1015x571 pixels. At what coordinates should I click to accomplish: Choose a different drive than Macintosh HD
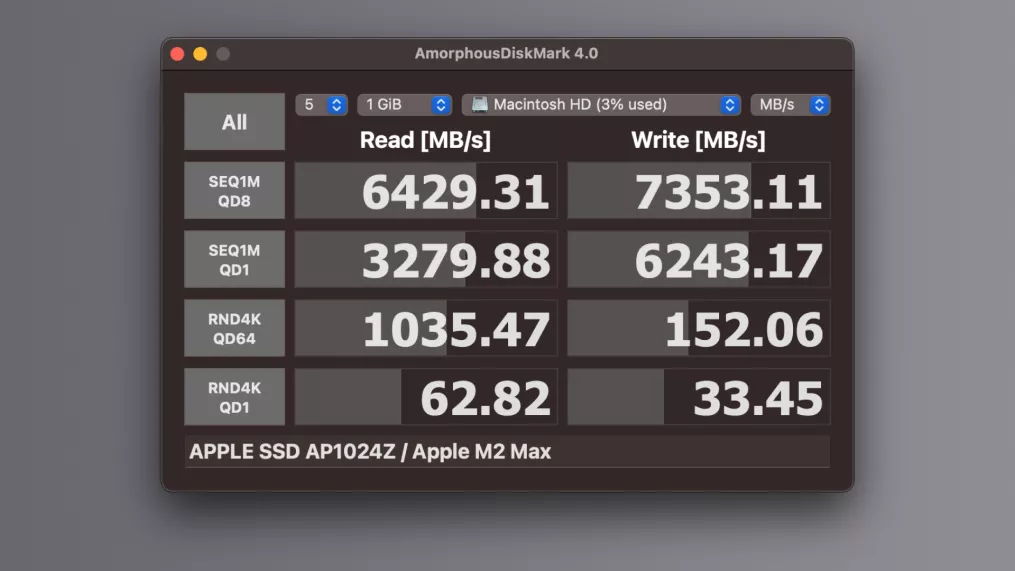point(601,105)
